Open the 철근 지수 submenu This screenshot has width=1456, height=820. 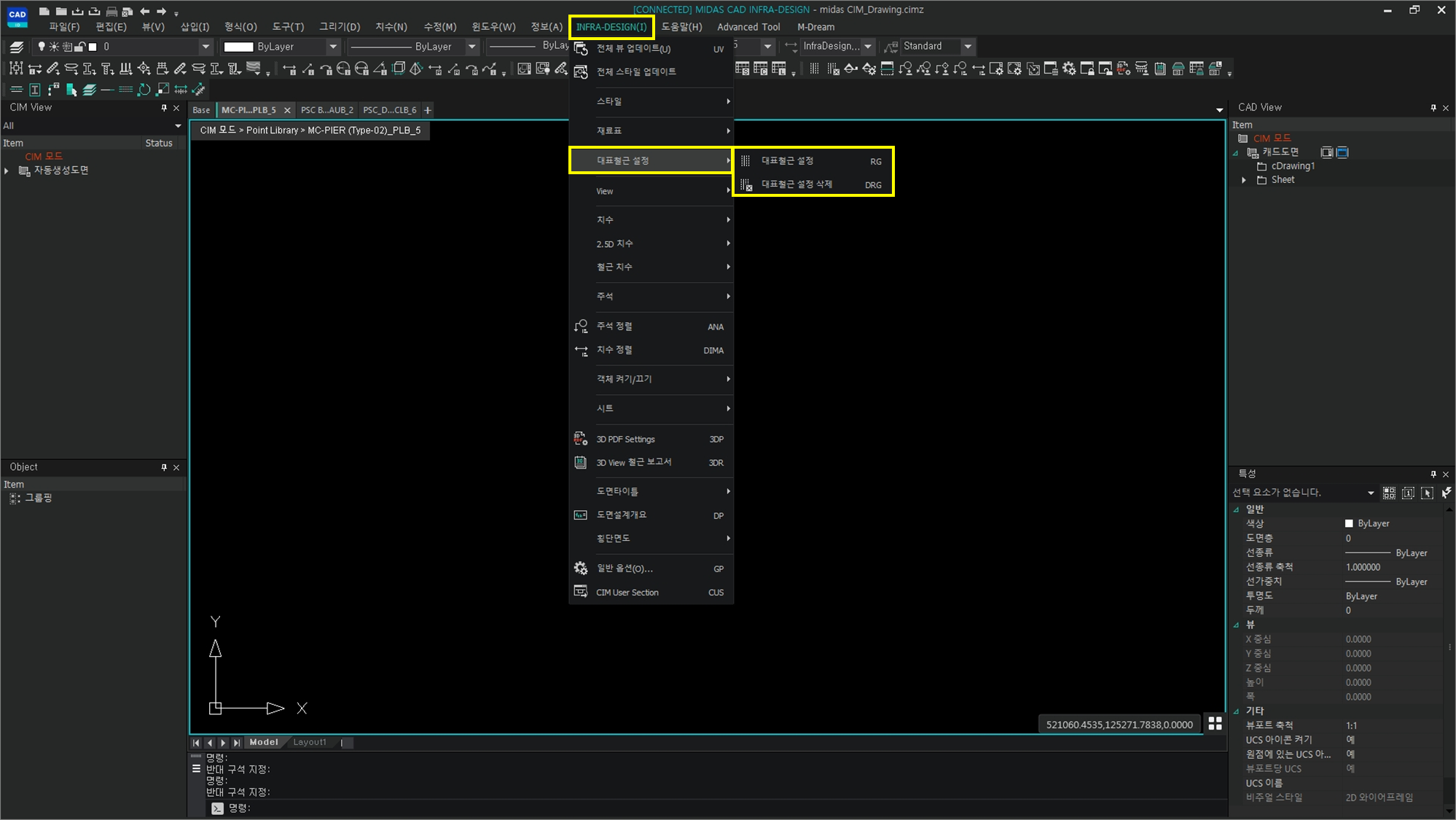tap(651, 268)
